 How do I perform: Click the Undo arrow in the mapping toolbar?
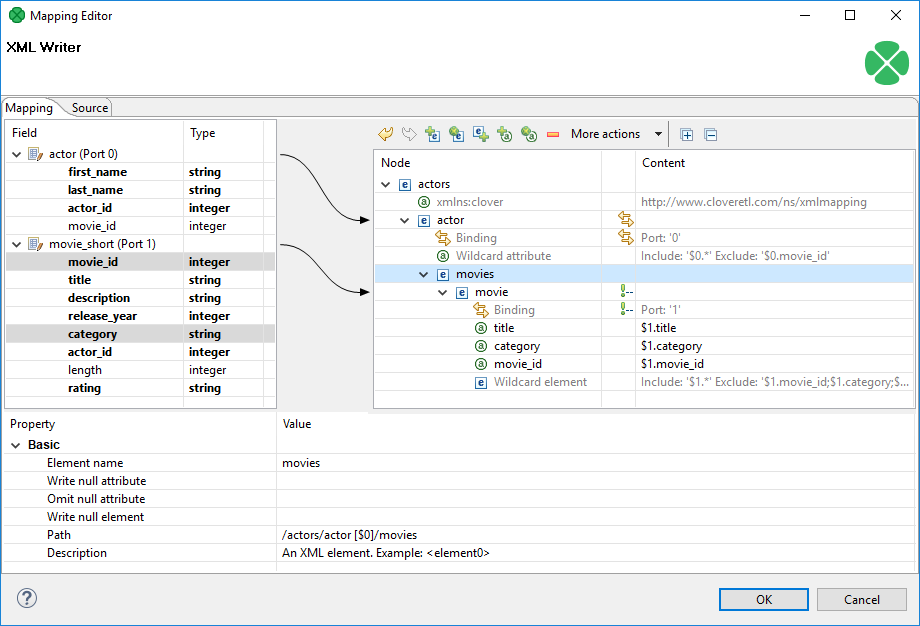coord(386,133)
